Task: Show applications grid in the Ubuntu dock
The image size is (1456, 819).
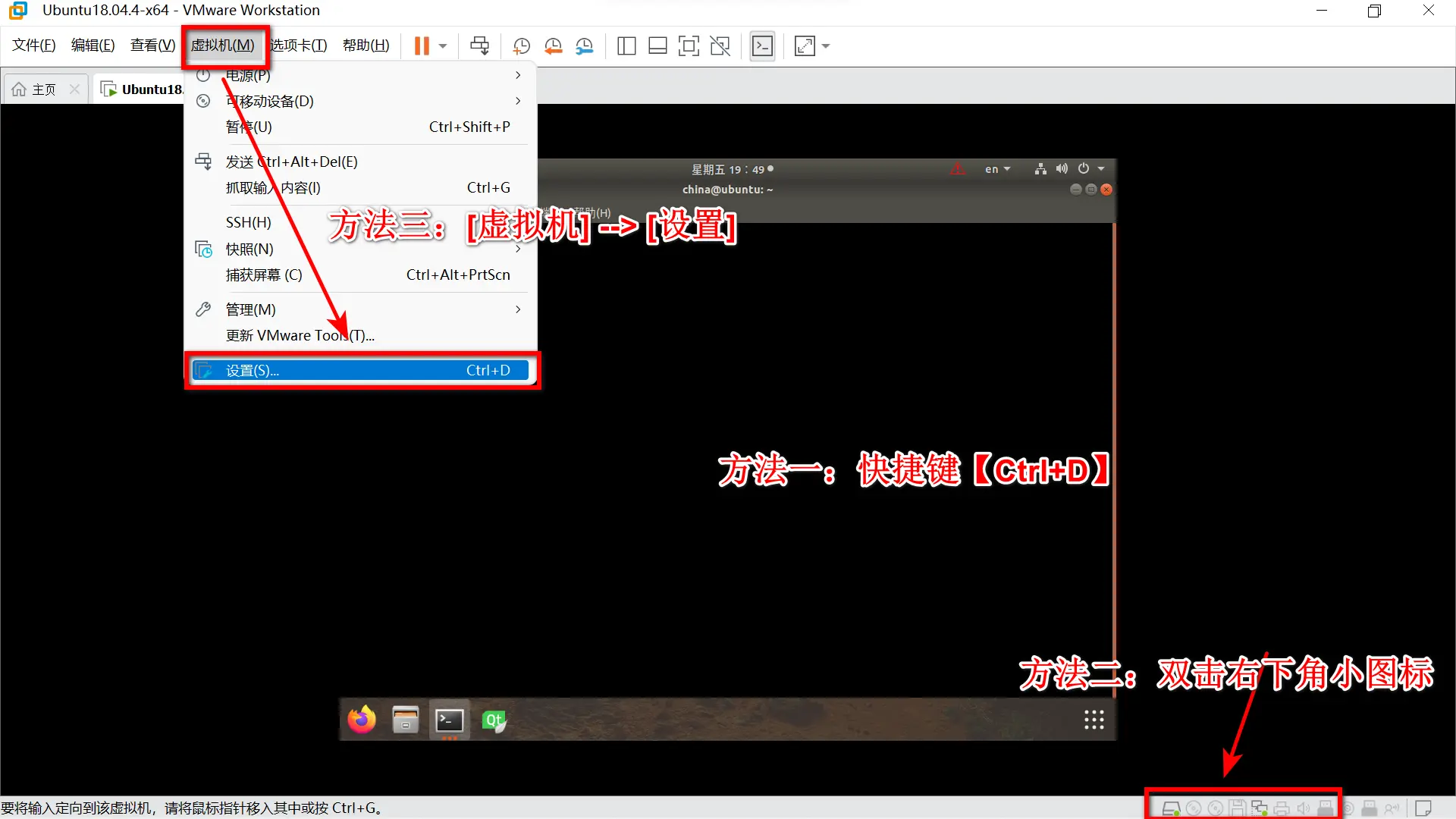Action: pos(1094,720)
